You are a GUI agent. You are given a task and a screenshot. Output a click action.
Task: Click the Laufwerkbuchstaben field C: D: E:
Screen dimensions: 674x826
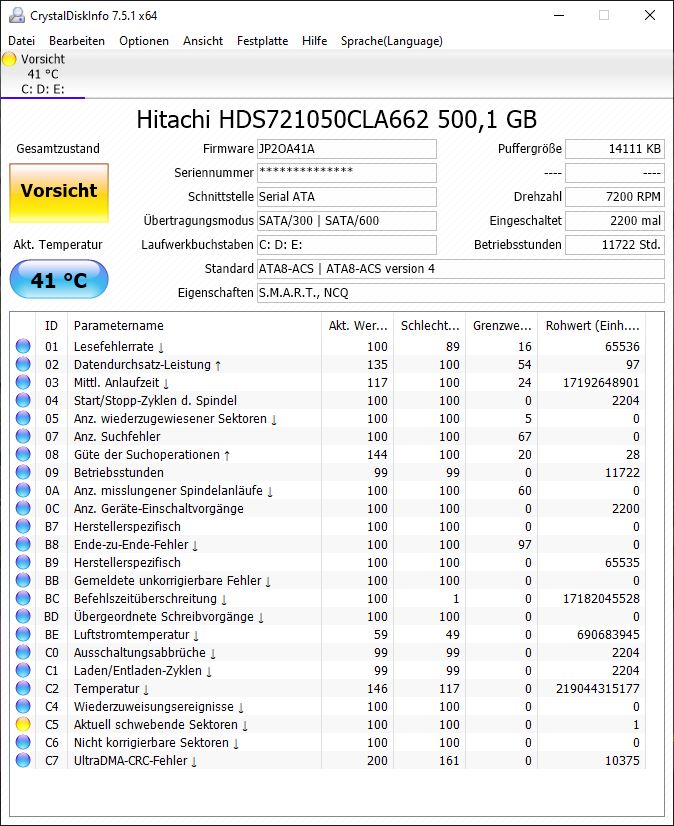pos(347,245)
